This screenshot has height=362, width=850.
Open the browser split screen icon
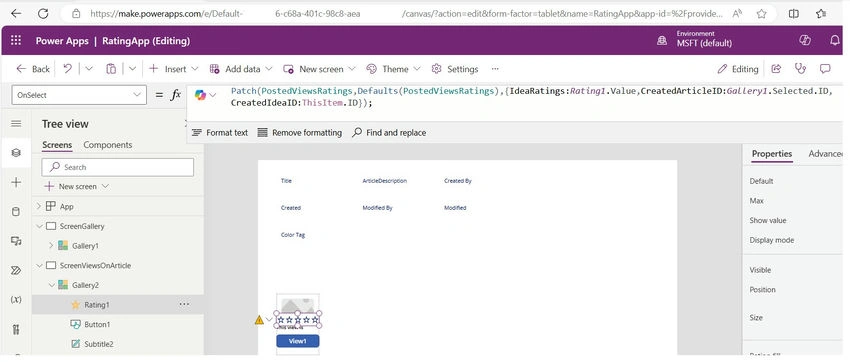click(x=794, y=14)
